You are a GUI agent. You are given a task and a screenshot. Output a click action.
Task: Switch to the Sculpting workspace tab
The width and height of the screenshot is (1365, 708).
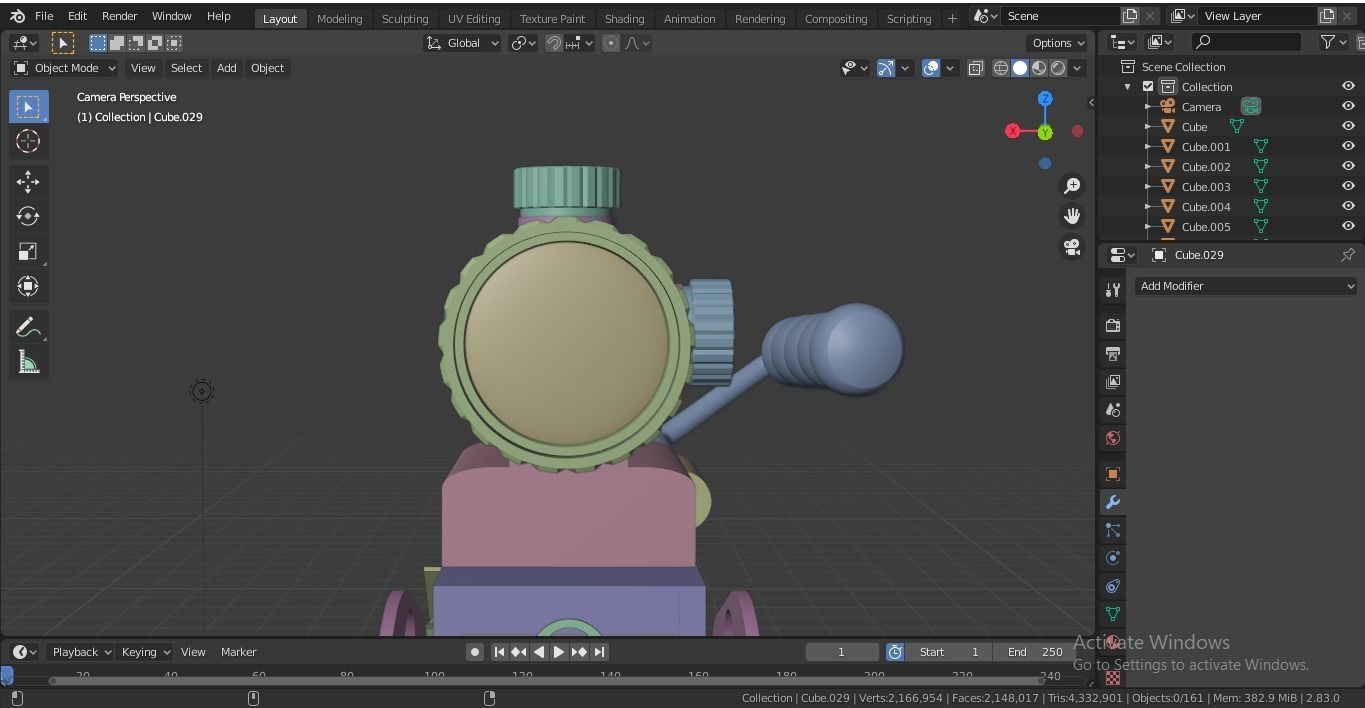(405, 18)
